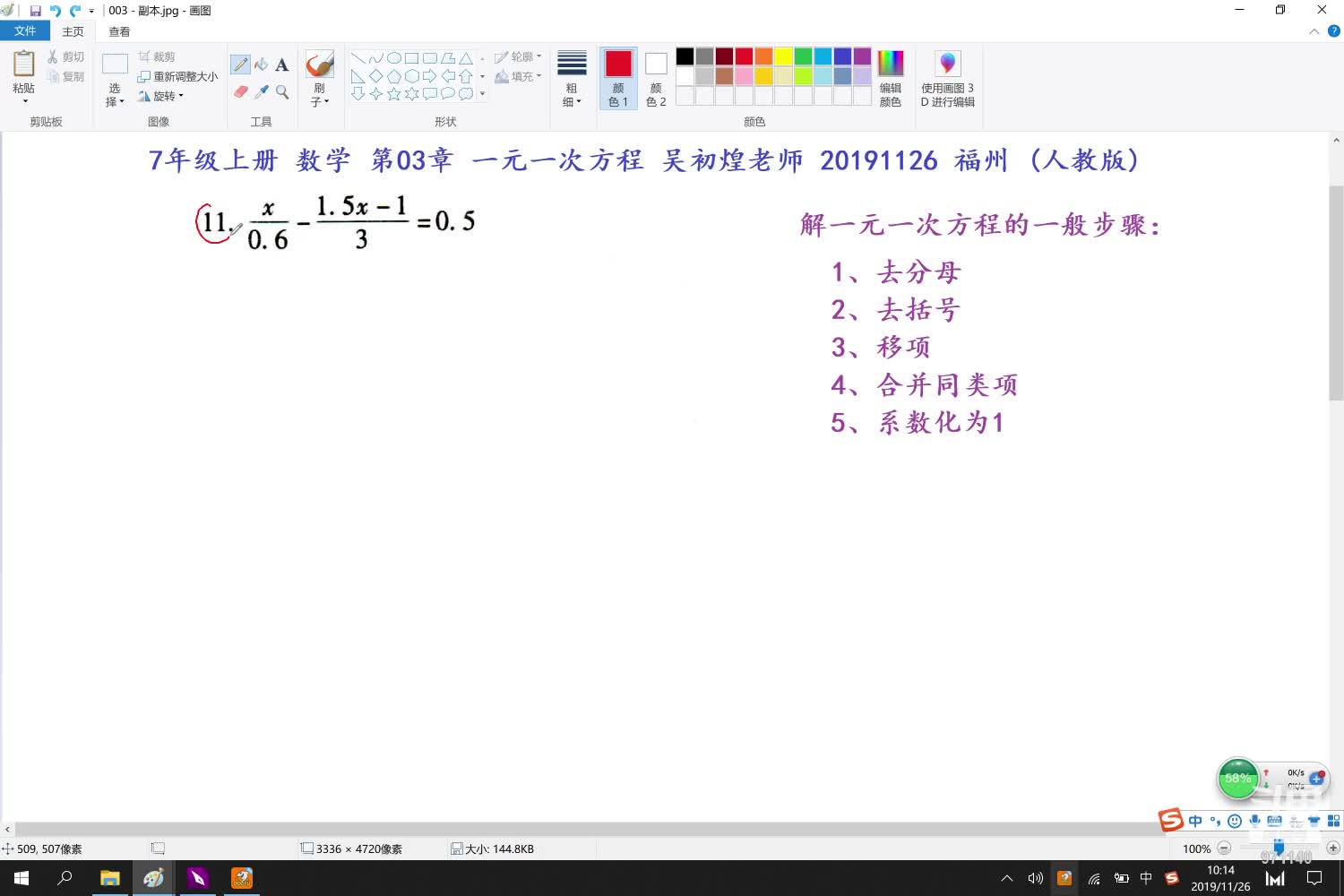
Task: Click the Redo arrow in title bar
Action: 75,11
